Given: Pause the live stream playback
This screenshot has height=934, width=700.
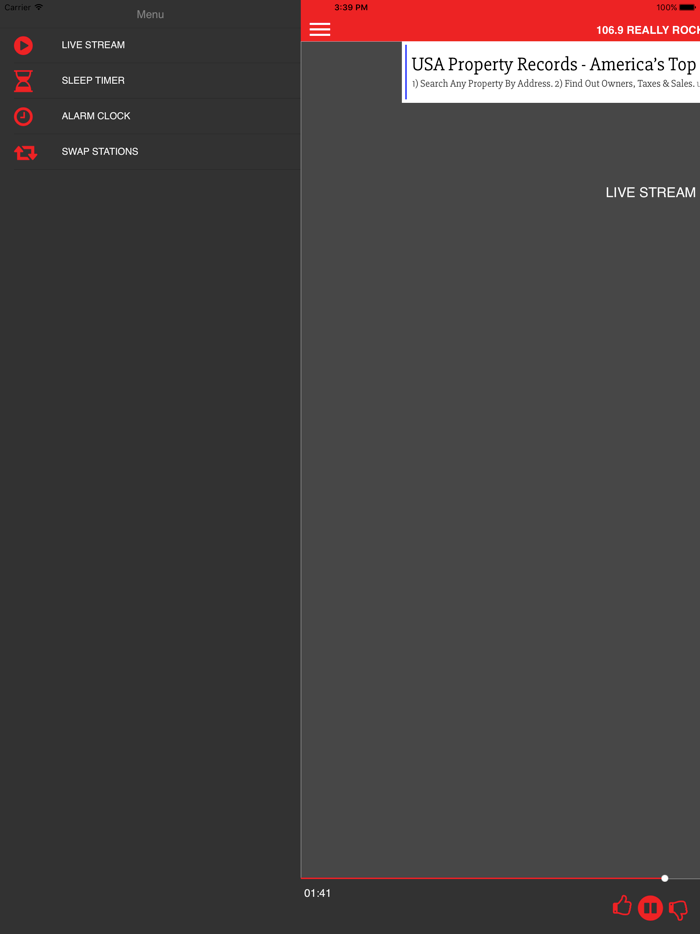Looking at the screenshot, I should (650, 908).
